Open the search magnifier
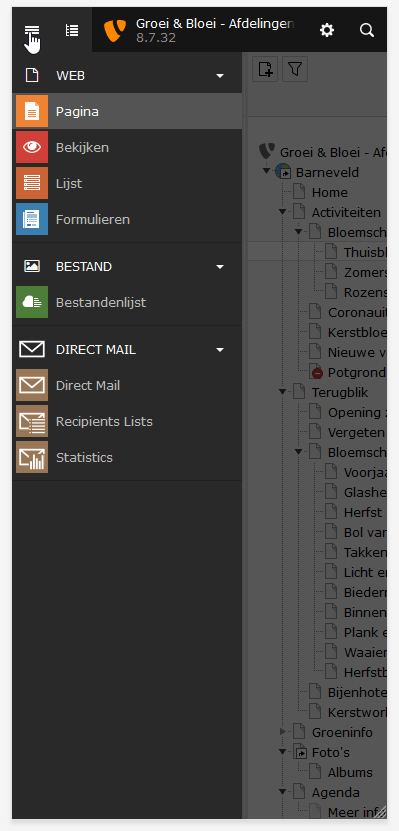Screen dimensions: 399x831 click(367, 30)
